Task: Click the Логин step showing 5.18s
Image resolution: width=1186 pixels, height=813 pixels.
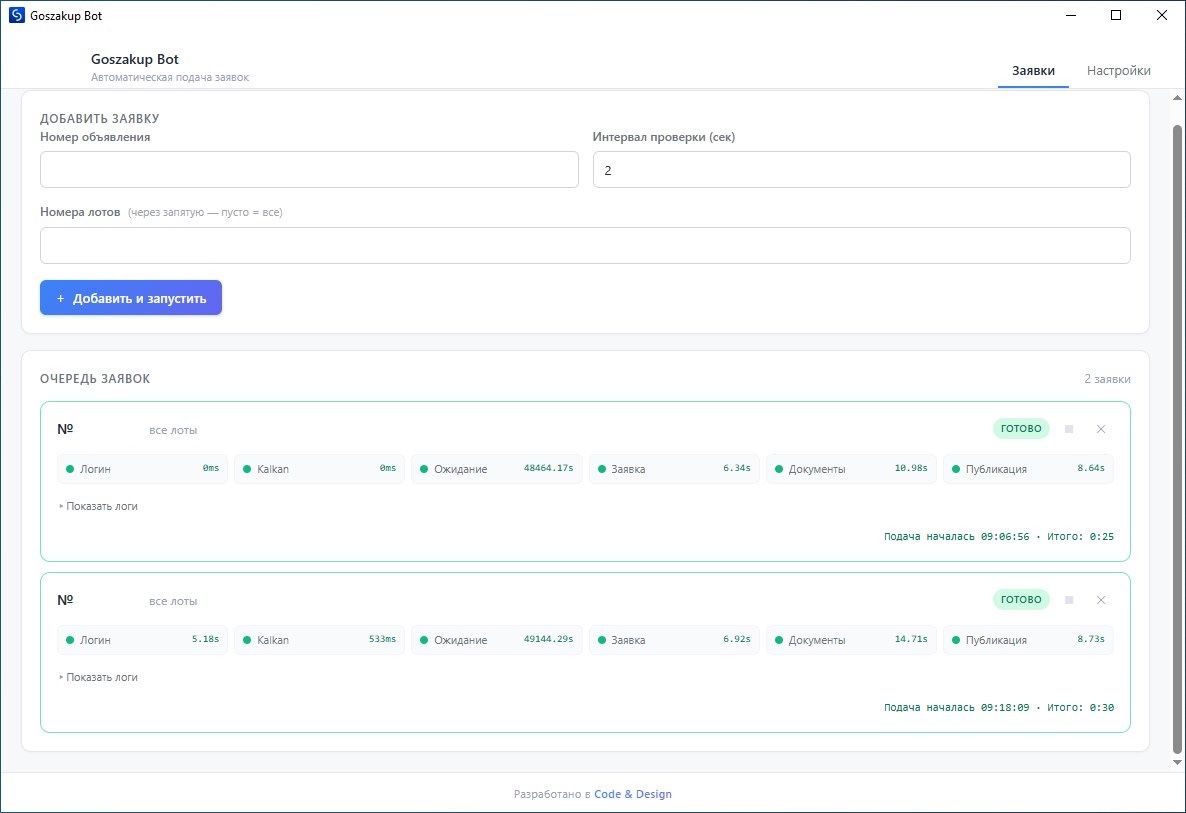Action: click(142, 640)
